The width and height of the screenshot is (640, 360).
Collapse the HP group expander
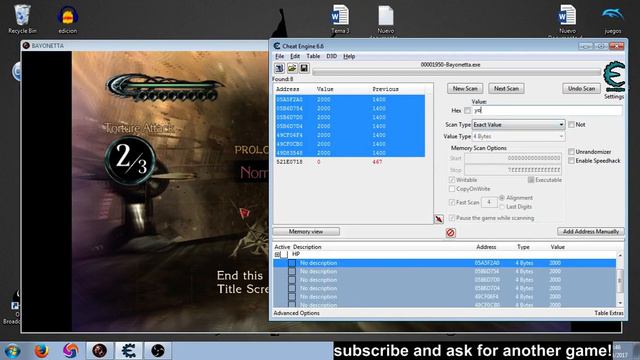point(277,254)
